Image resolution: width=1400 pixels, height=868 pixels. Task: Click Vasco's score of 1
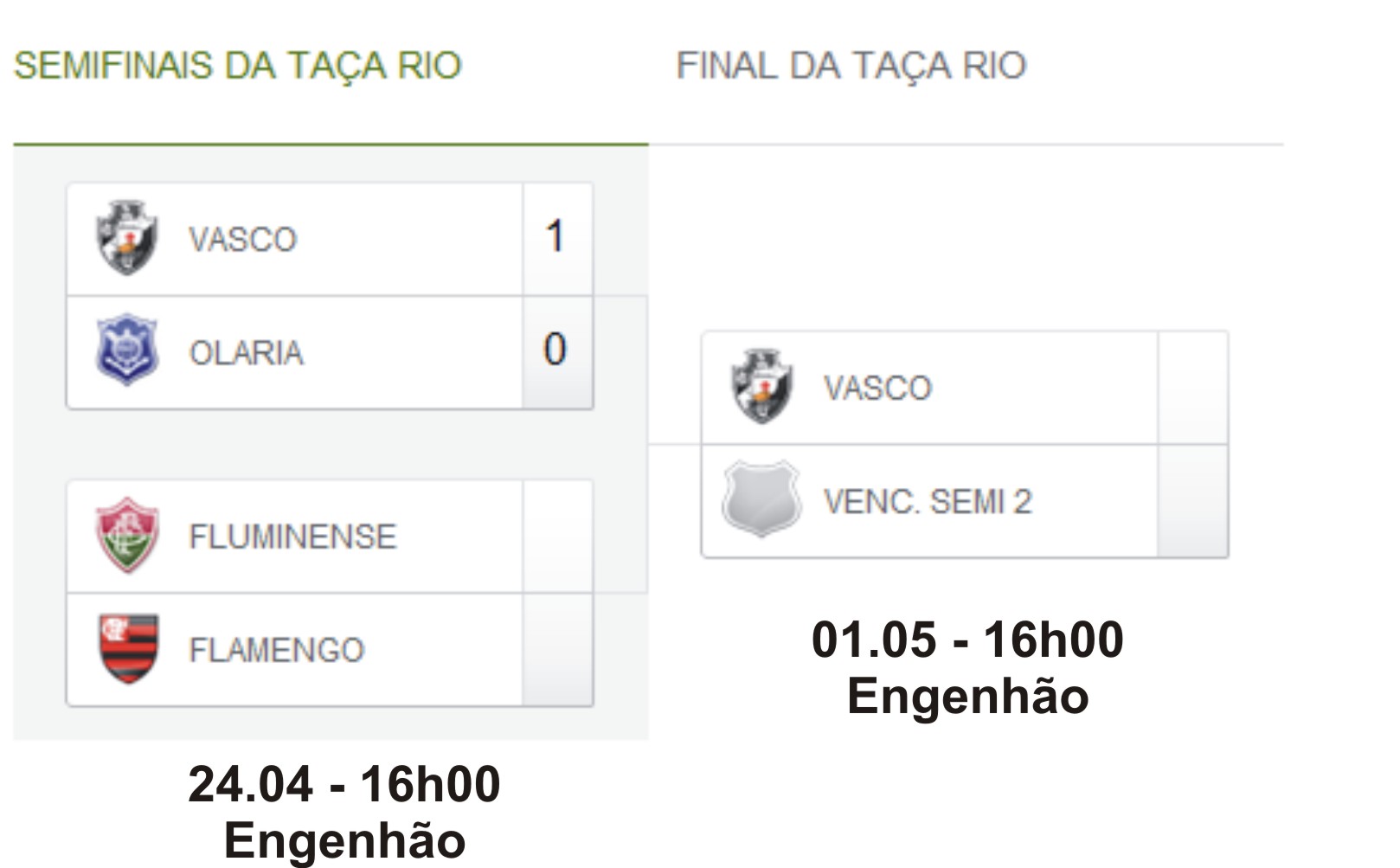pyautogui.click(x=556, y=237)
